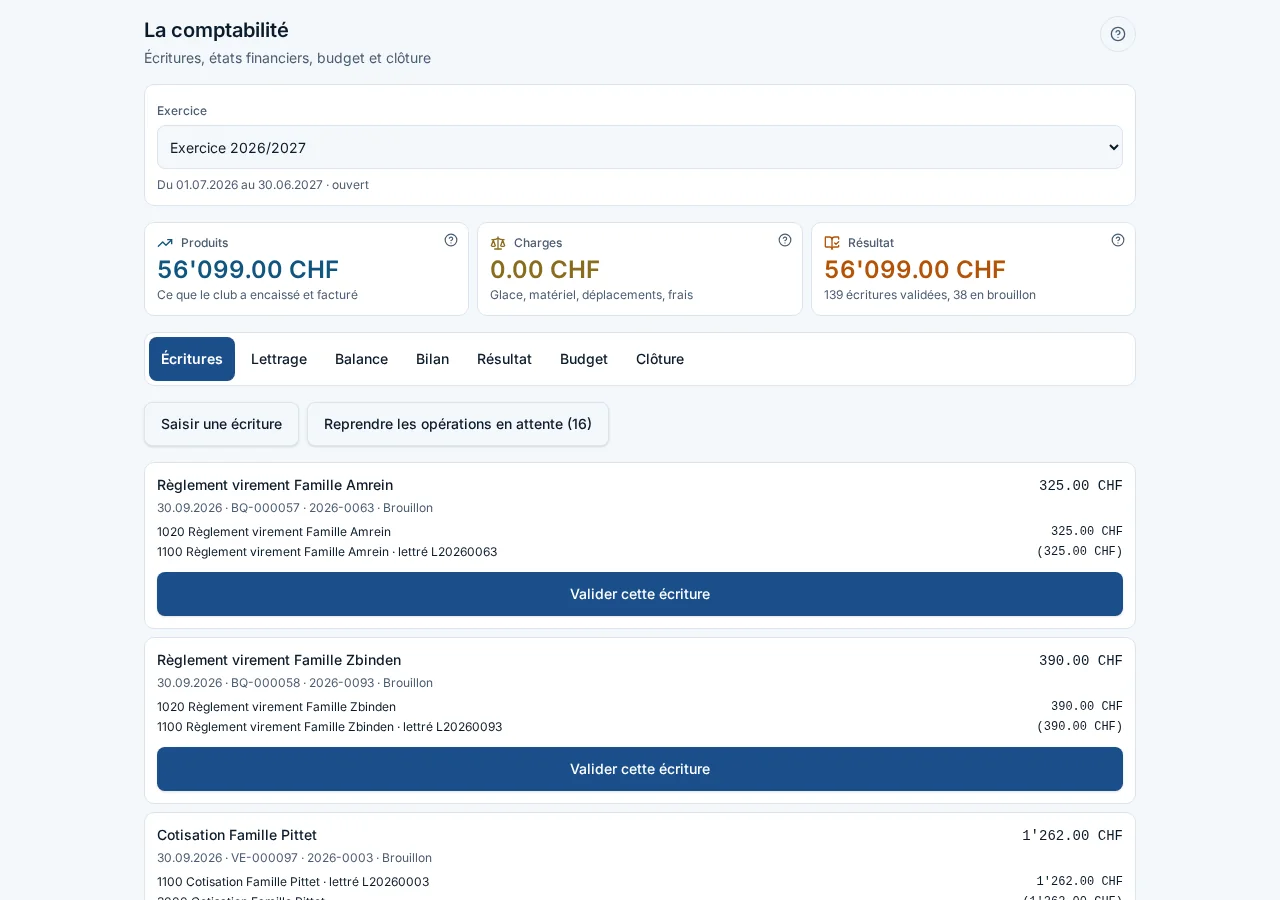
Task: Open the page help icon near the title
Action: [x=1118, y=34]
